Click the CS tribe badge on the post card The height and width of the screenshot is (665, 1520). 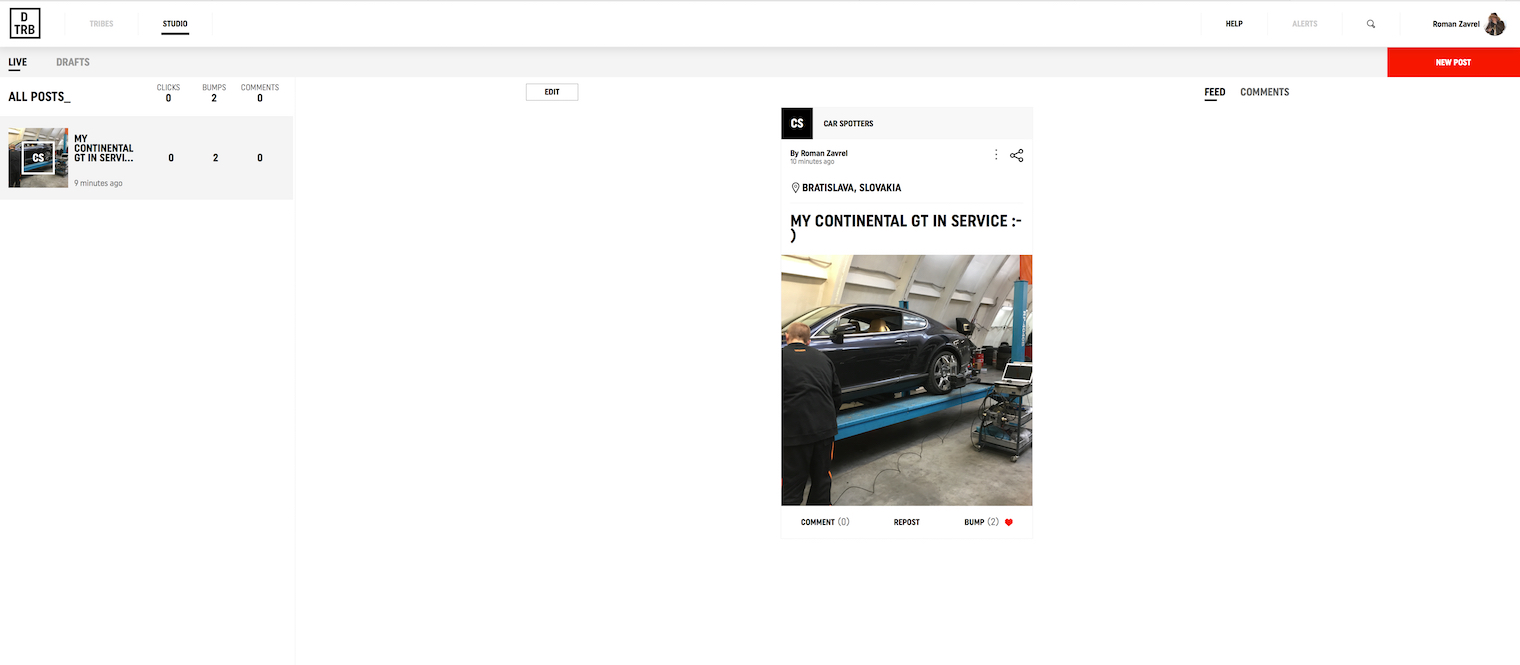[797, 123]
